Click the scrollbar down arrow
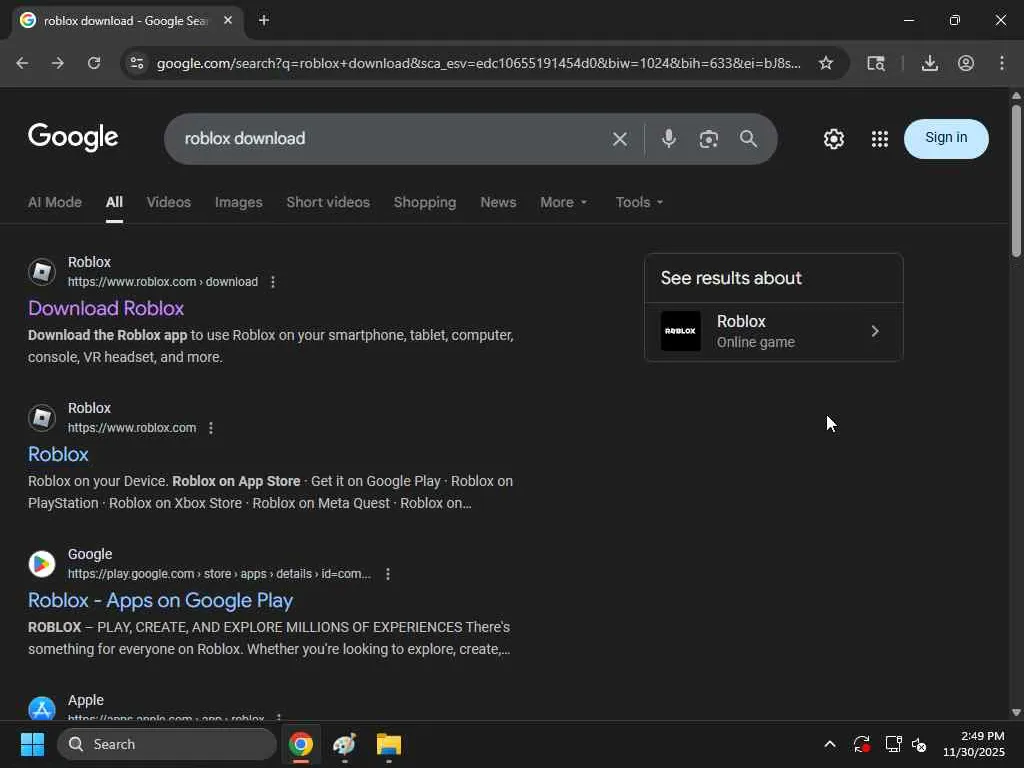Image resolution: width=1024 pixels, height=768 pixels. point(1016,712)
